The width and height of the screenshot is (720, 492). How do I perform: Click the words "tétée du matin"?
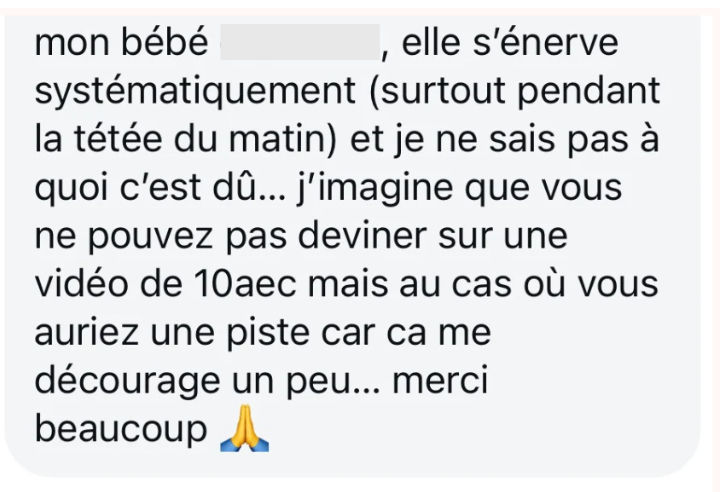pos(200,139)
